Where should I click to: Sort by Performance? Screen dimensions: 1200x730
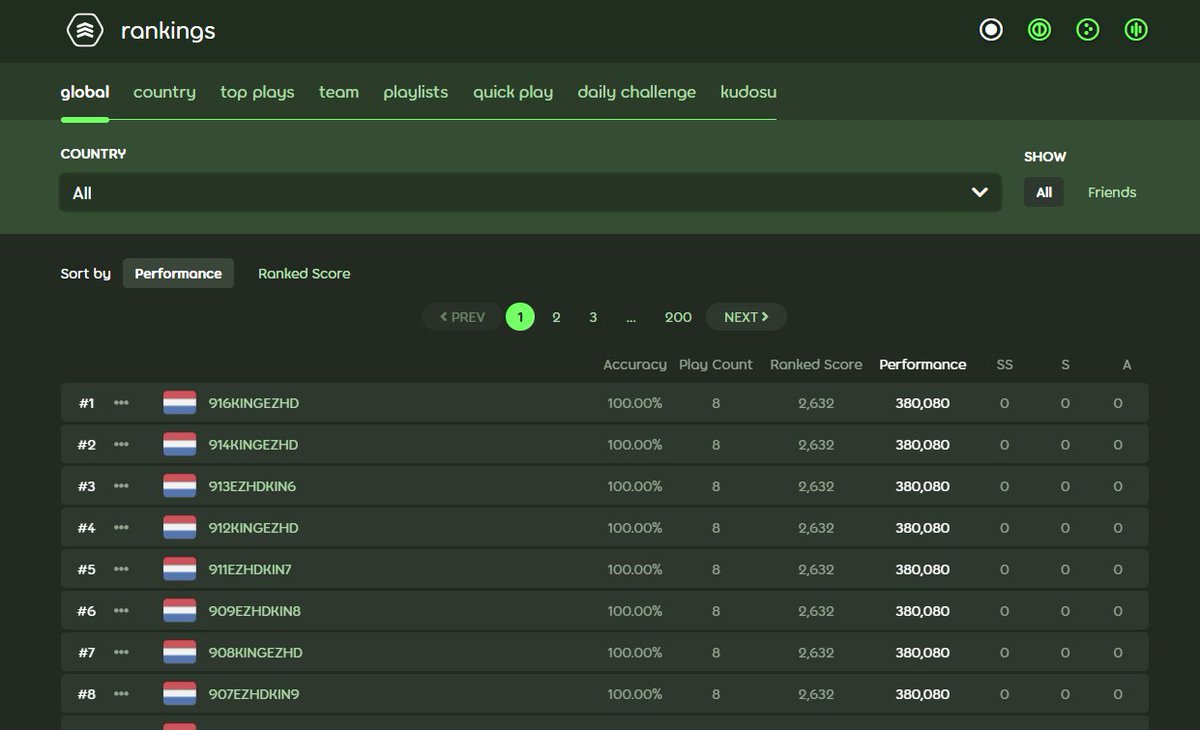pos(178,273)
